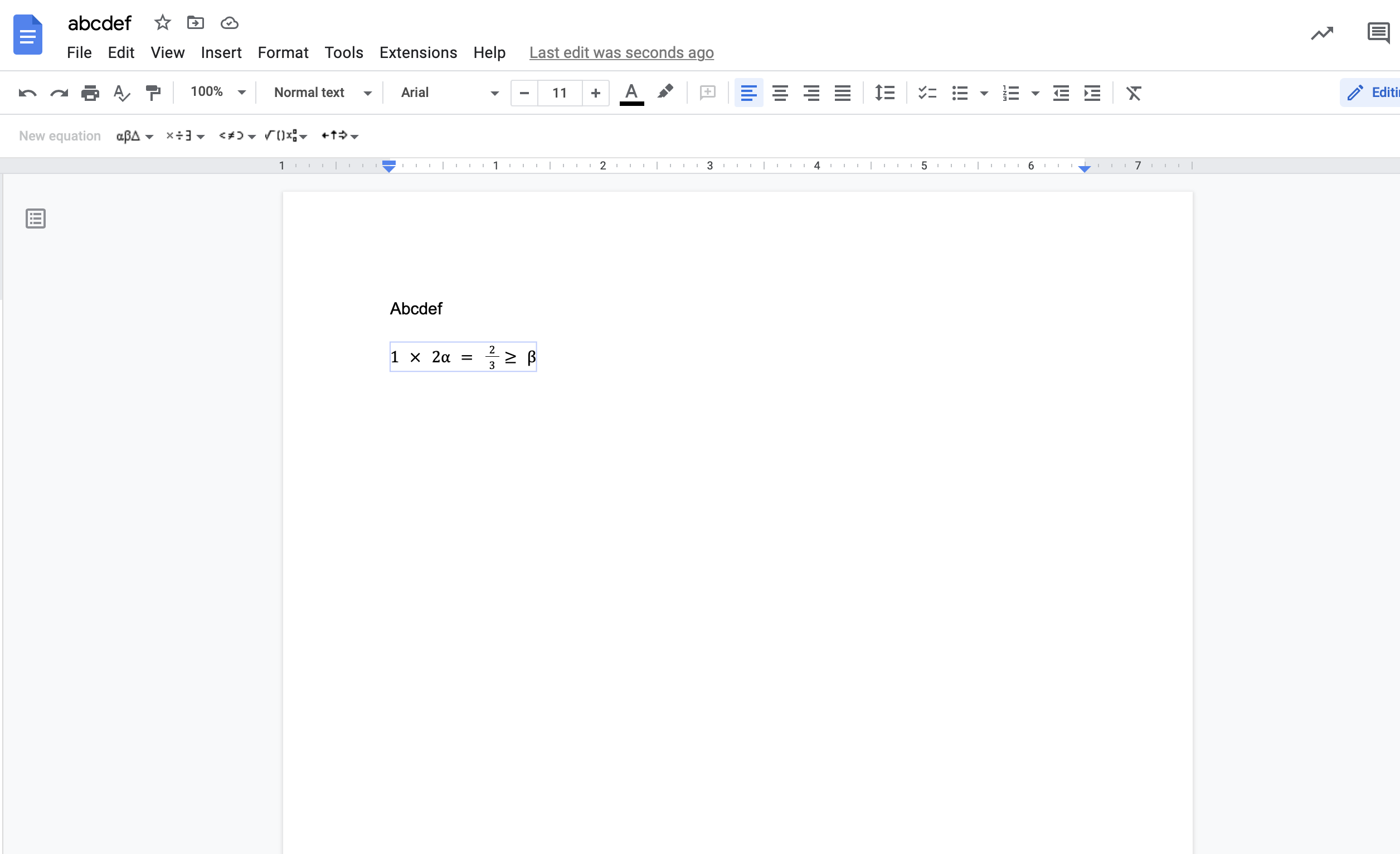The height and width of the screenshot is (854, 1400).
Task: Open the Tools menu
Action: coord(344,53)
